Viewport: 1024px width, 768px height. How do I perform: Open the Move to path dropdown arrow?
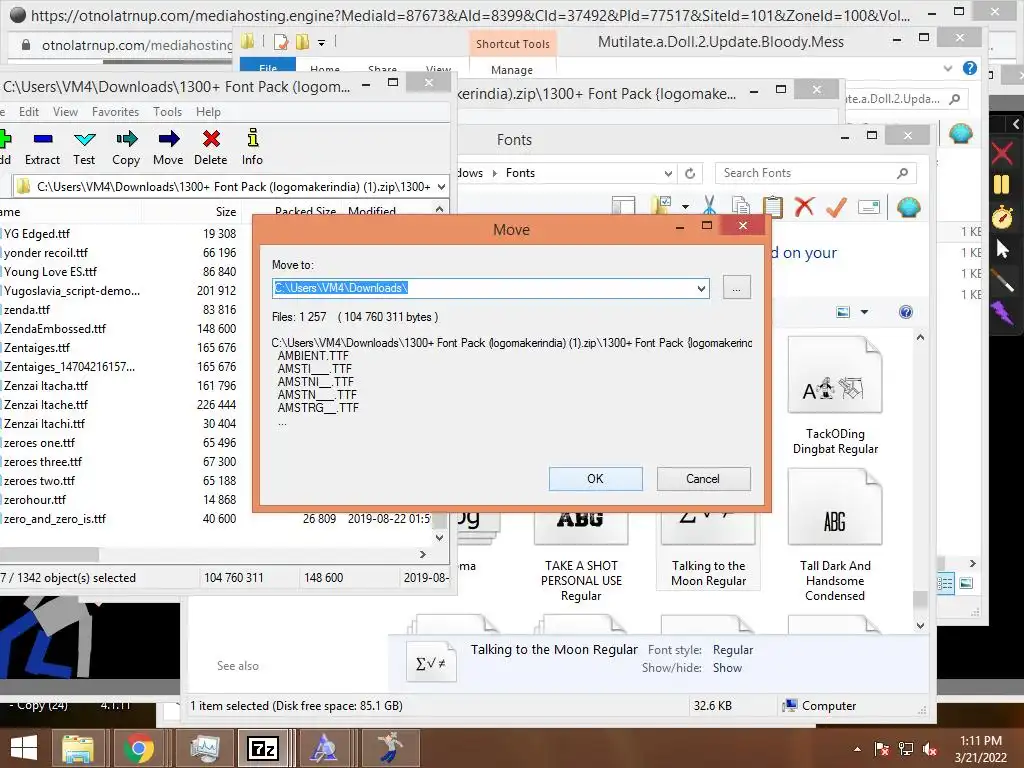701,288
